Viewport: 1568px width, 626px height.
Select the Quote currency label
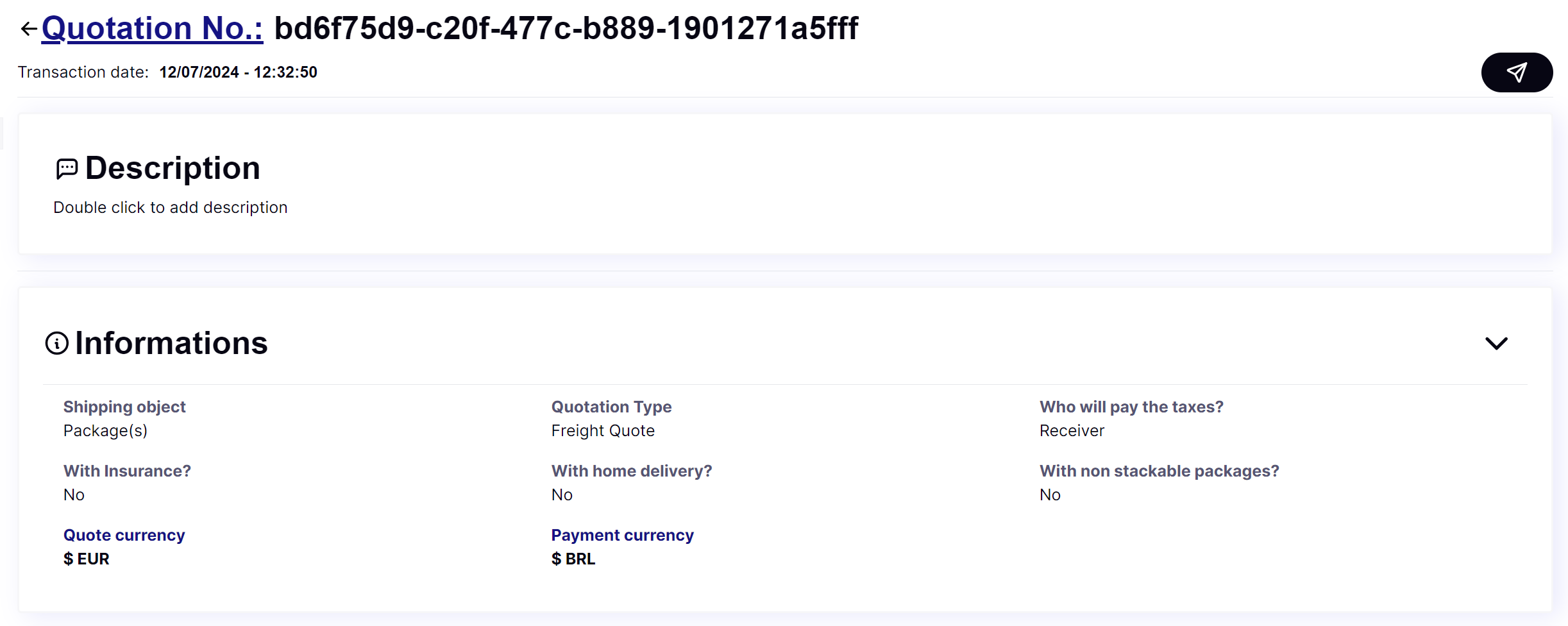(x=124, y=535)
